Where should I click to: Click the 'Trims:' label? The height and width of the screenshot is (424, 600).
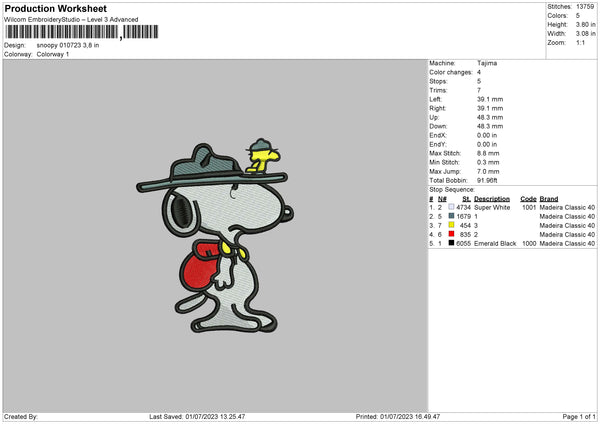click(439, 90)
